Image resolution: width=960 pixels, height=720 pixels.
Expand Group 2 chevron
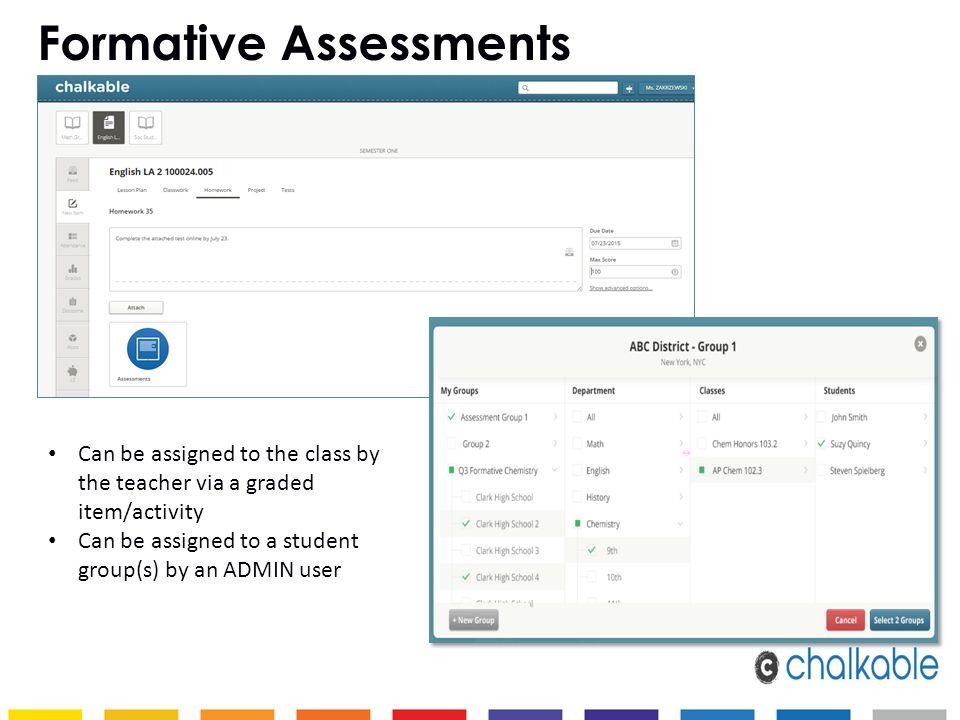click(x=555, y=443)
